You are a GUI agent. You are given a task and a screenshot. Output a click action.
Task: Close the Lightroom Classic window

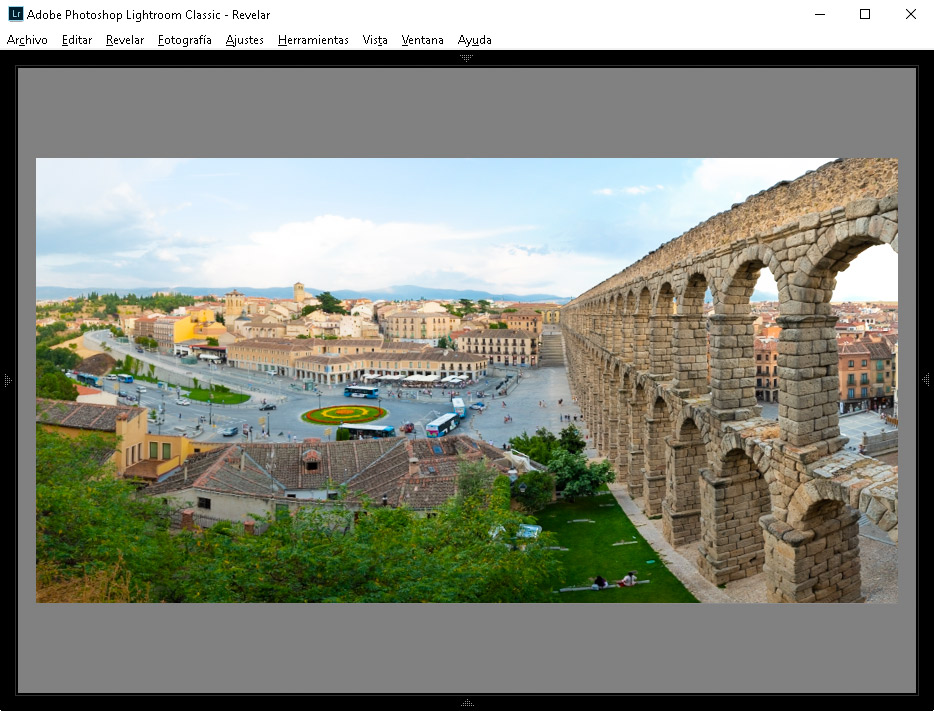pyautogui.click(x=910, y=14)
